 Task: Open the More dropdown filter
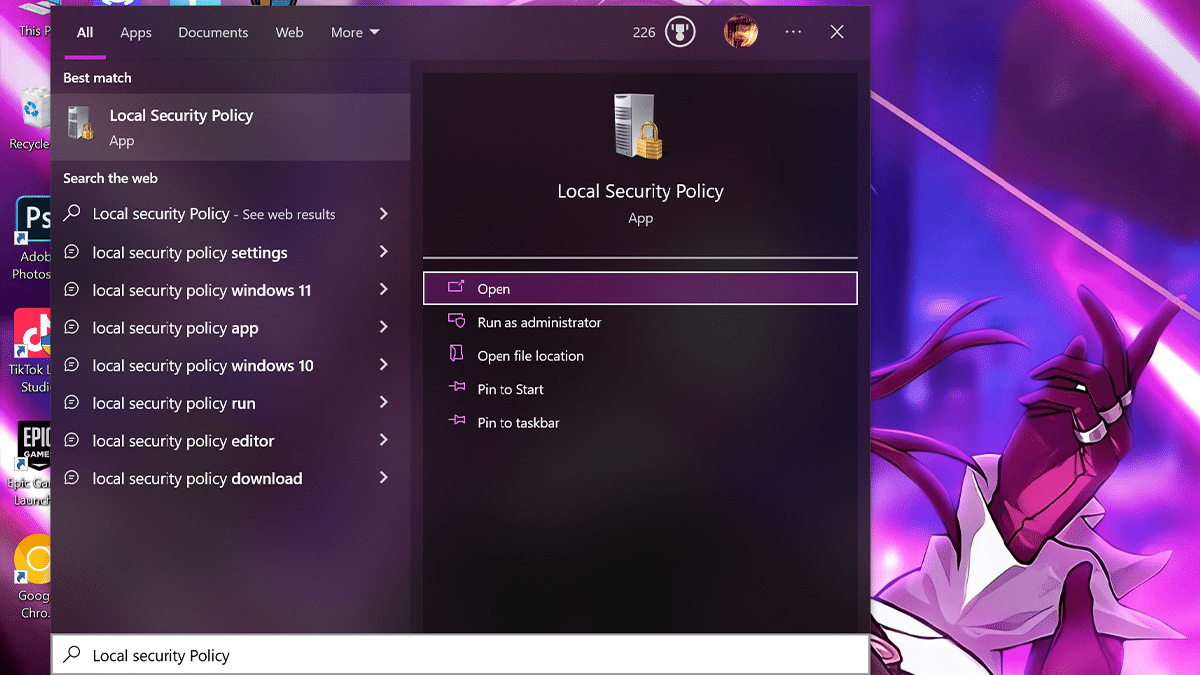(355, 32)
